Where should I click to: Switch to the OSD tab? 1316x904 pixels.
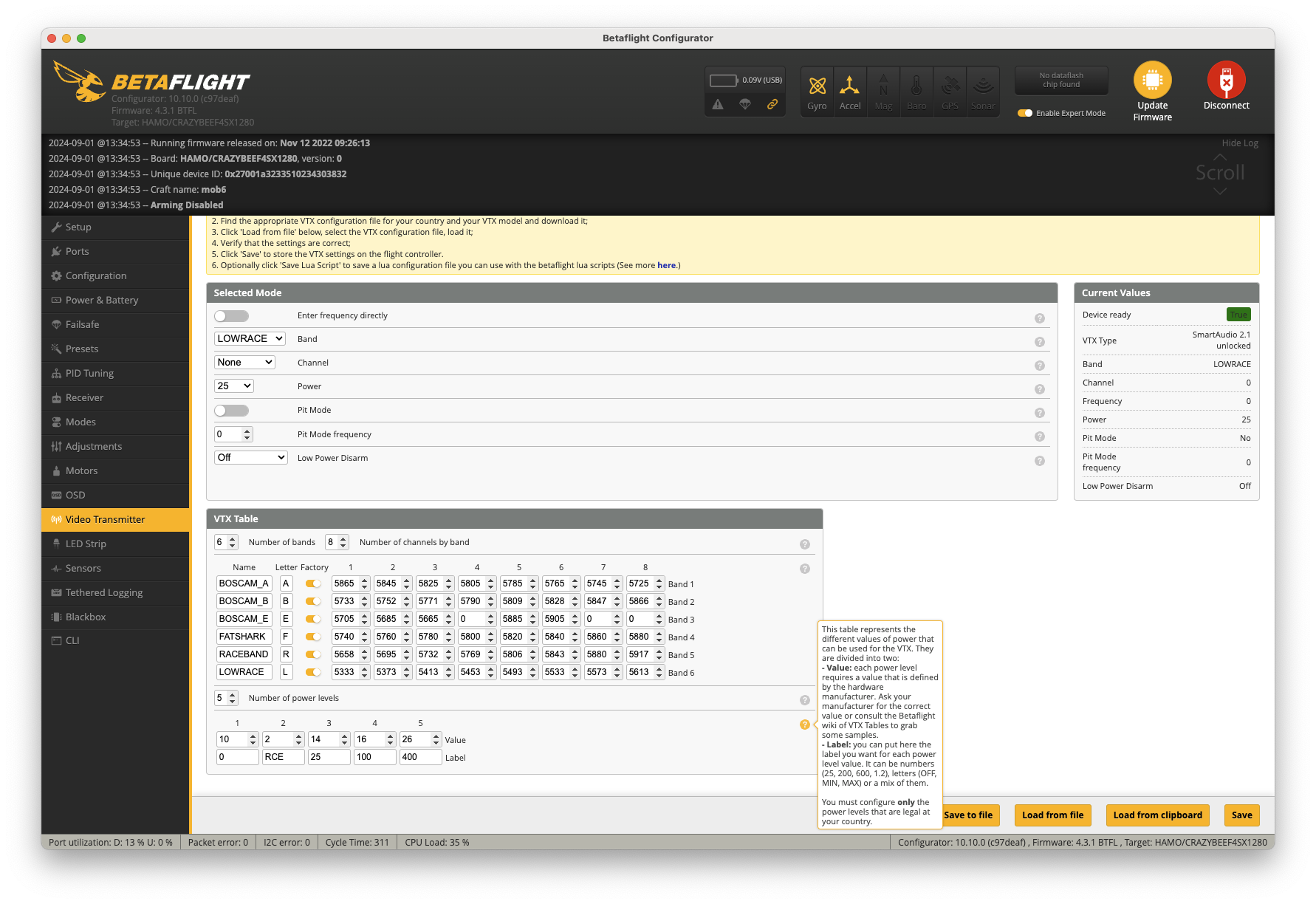(115, 495)
